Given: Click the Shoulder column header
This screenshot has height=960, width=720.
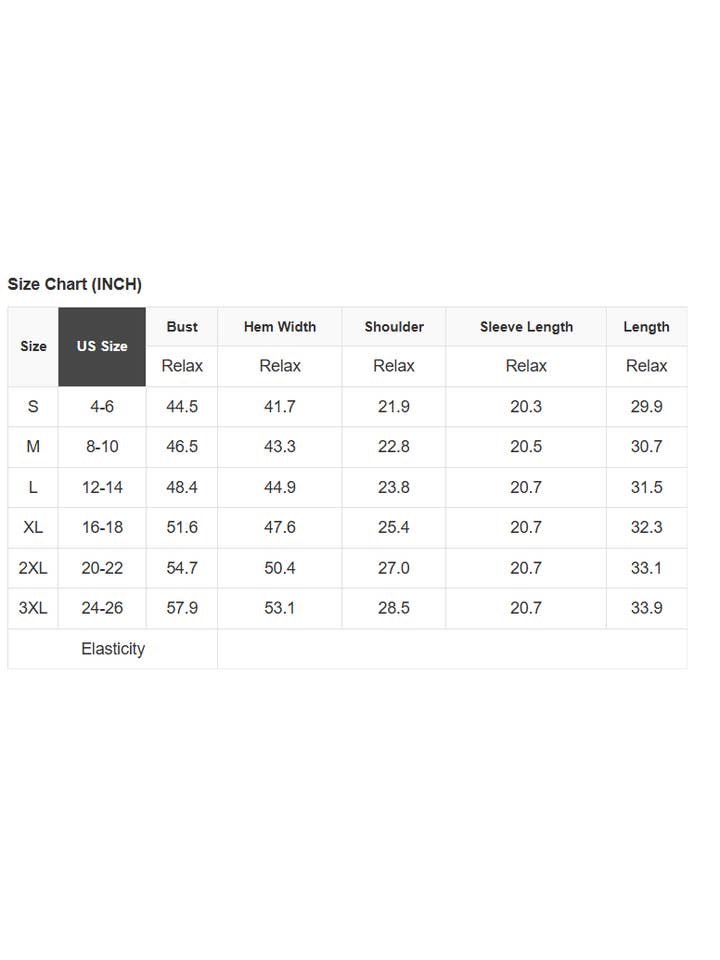Looking at the screenshot, I should click(x=394, y=326).
